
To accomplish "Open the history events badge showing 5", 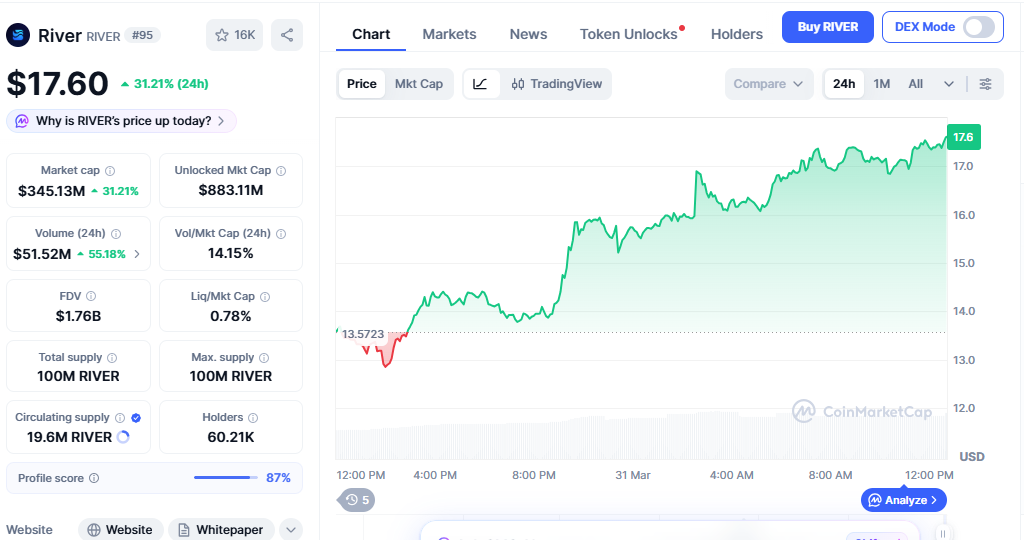I will tap(357, 500).
